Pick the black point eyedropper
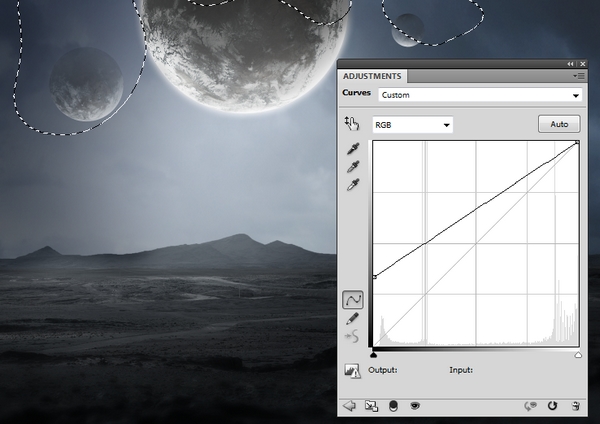Image resolution: width=600 pixels, height=424 pixels. tap(353, 149)
